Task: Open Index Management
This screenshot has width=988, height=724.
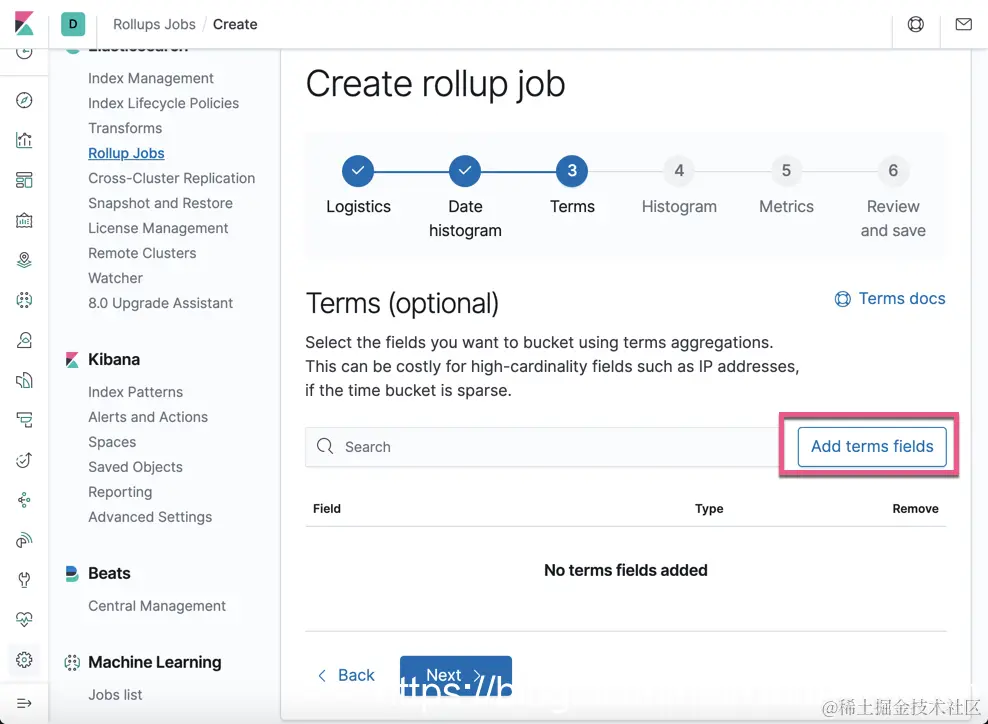Action: pyautogui.click(x=151, y=78)
